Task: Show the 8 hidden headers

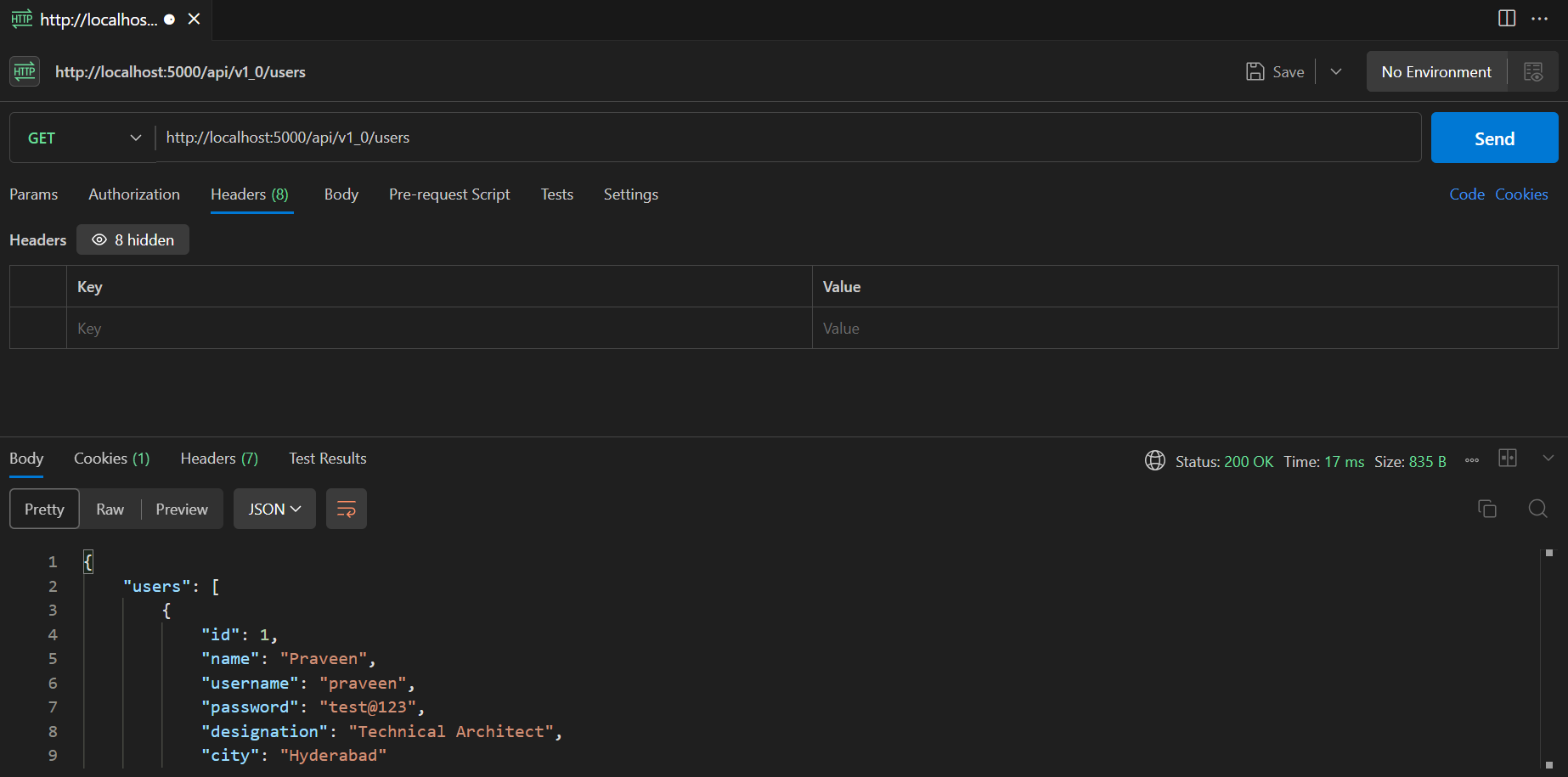Action: [133, 239]
